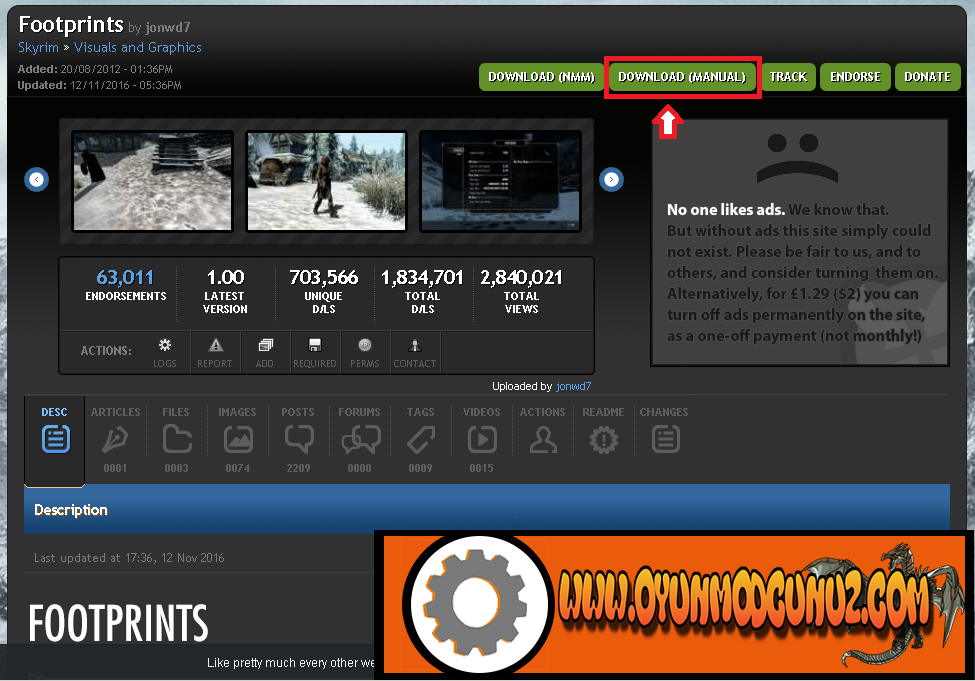The width and height of the screenshot is (975, 681).
Task: Open the walking character thumbnail
Action: click(326, 181)
